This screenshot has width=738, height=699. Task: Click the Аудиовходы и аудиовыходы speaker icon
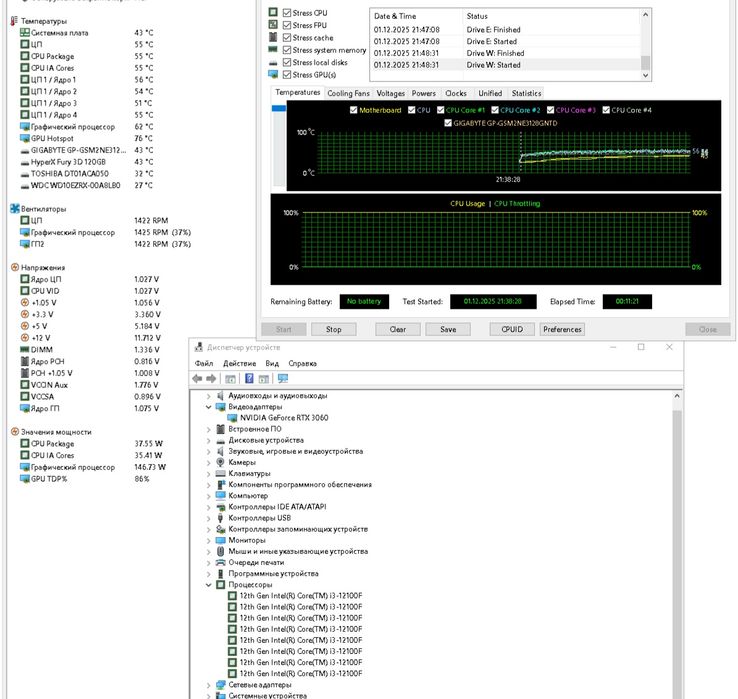220,396
